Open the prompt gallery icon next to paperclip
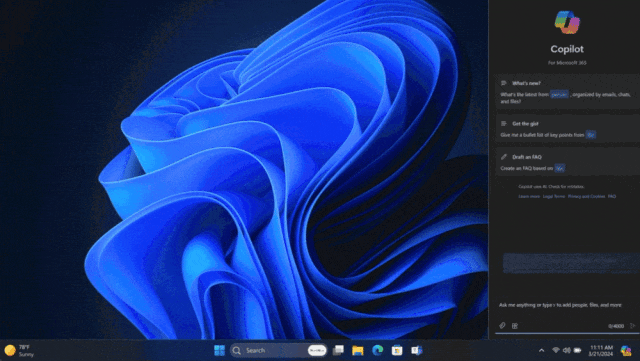Viewport: 640px width, 361px height. 515,326
